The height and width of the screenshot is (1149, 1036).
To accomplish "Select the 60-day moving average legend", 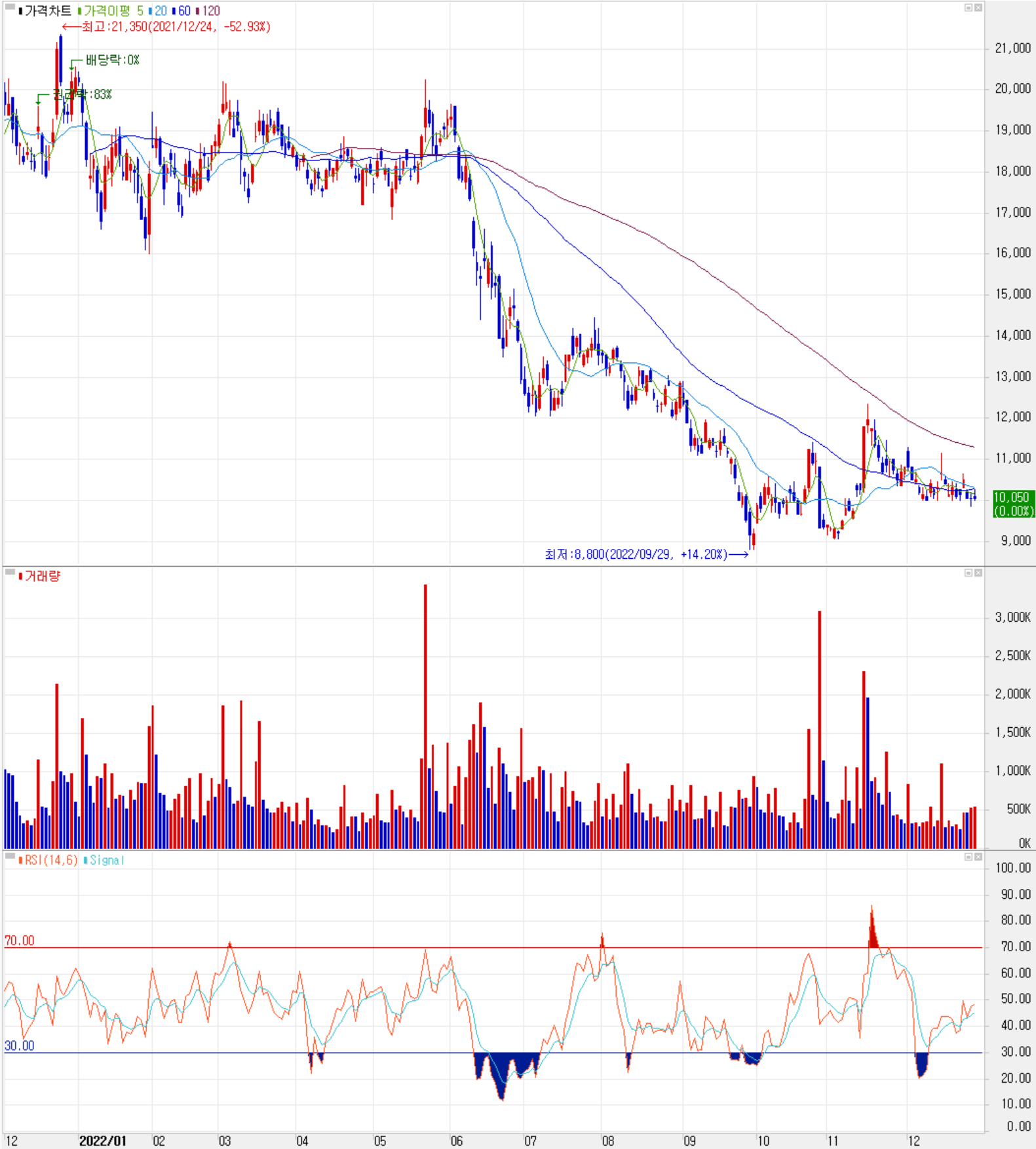I will coord(182,10).
